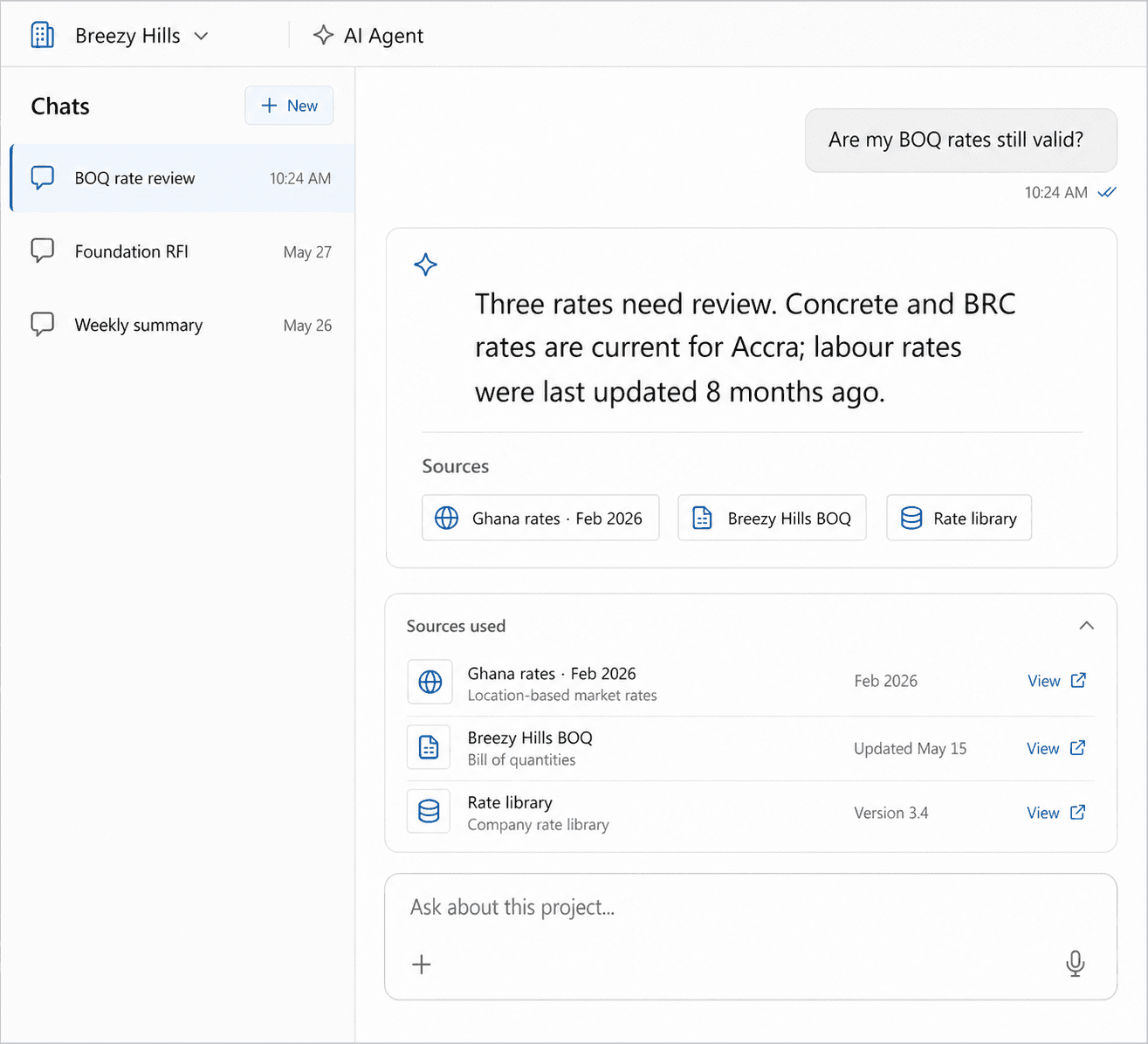
Task: Click the 'Updated May 15' text
Action: point(910,748)
